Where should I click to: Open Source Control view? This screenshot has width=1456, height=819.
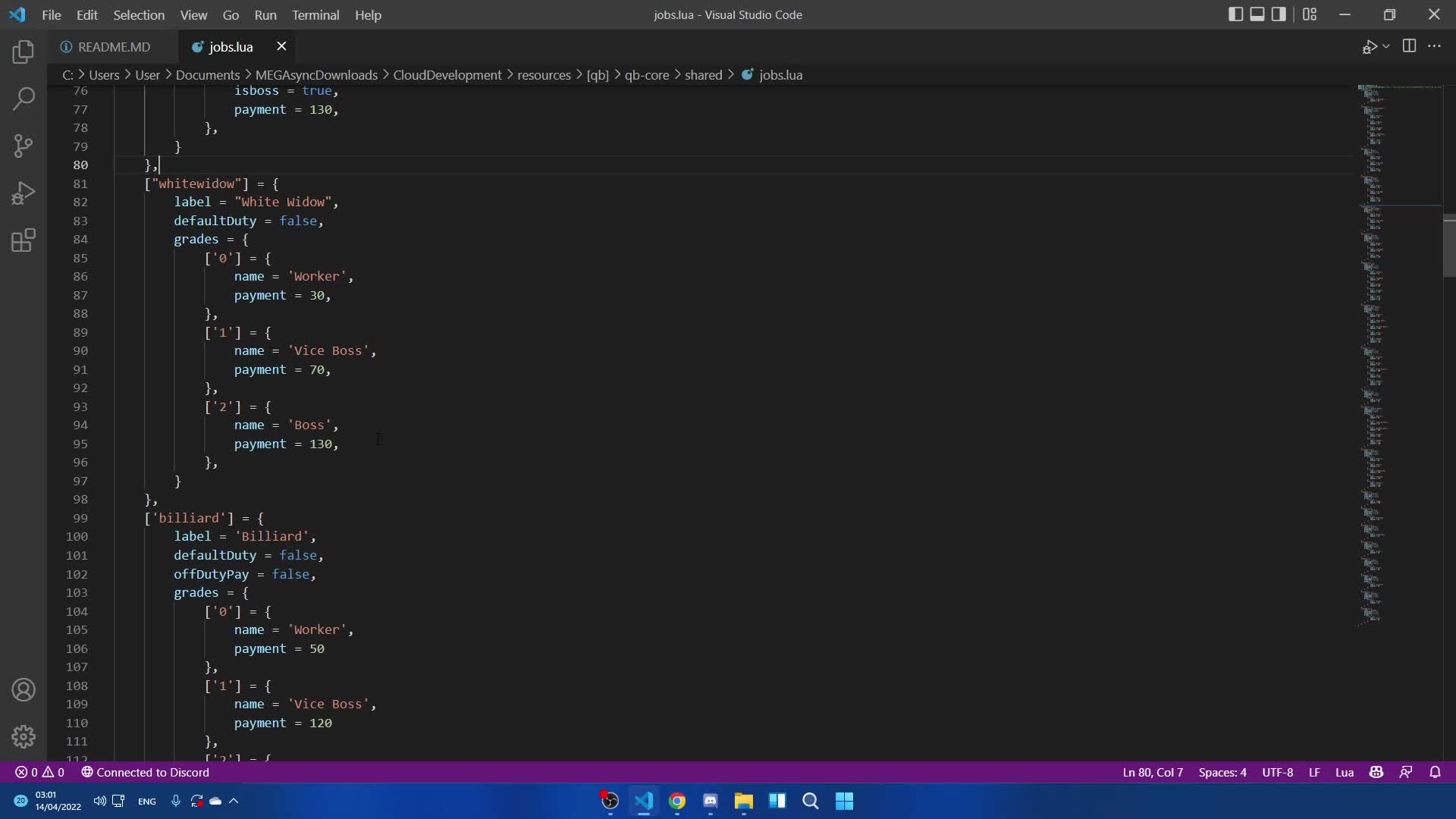[x=24, y=146]
